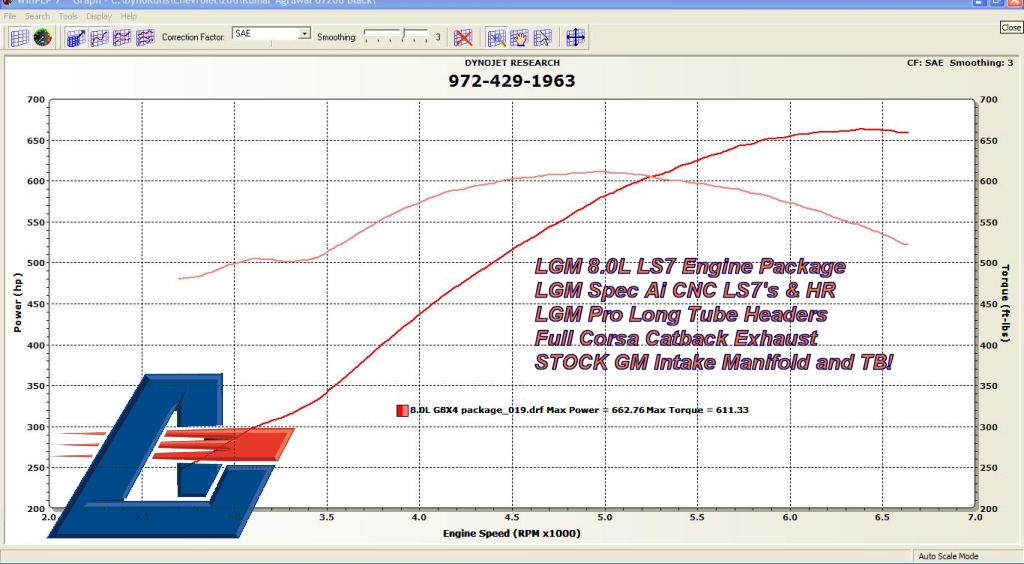Image resolution: width=1024 pixels, height=564 pixels.
Task: Activate the zoom magnifier graph tool
Action: [x=496, y=38]
